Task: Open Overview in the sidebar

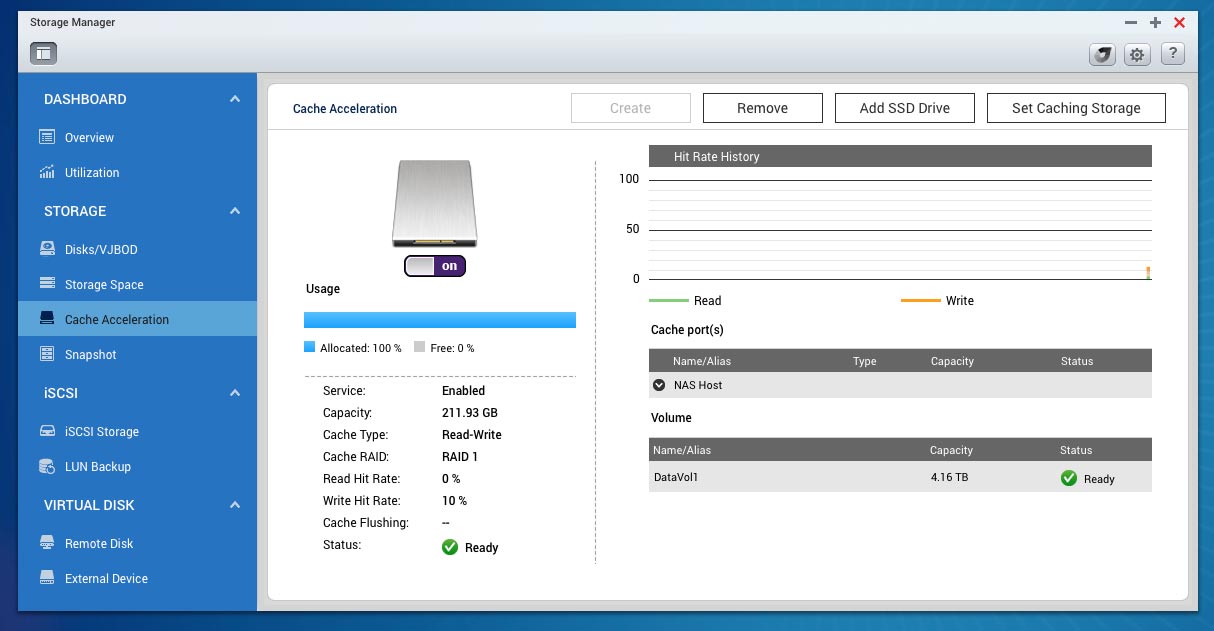Action: 89,137
